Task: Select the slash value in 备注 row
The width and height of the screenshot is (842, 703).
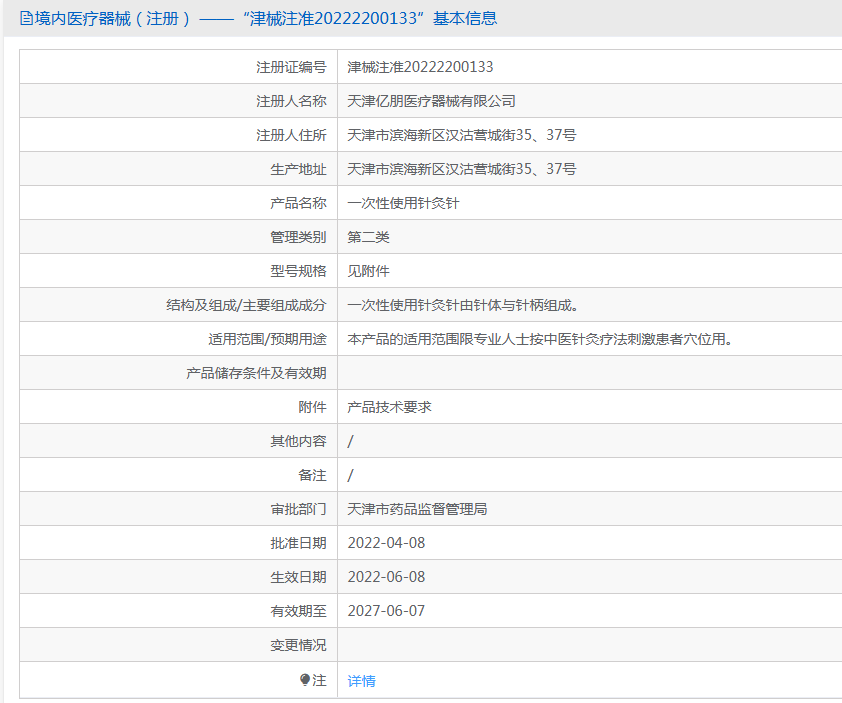Action: [x=351, y=475]
